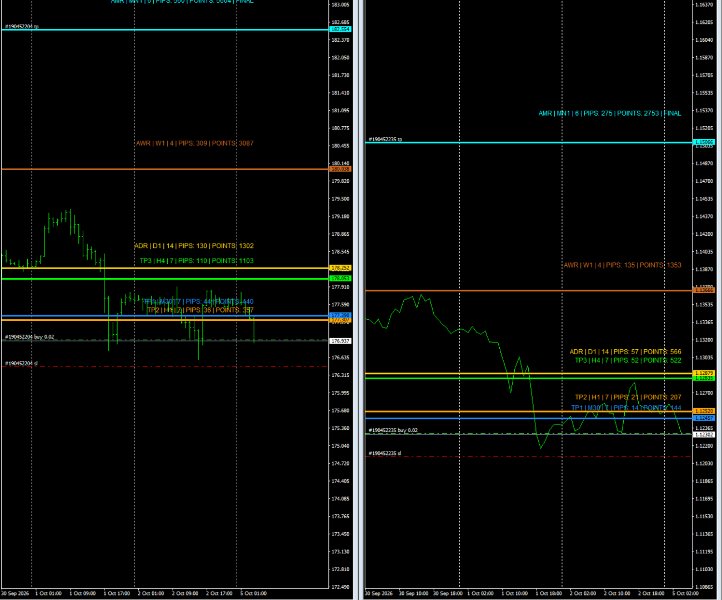This screenshot has width=722, height=600.
Task: Select the green TP3 line in left chart
Action: point(165,279)
